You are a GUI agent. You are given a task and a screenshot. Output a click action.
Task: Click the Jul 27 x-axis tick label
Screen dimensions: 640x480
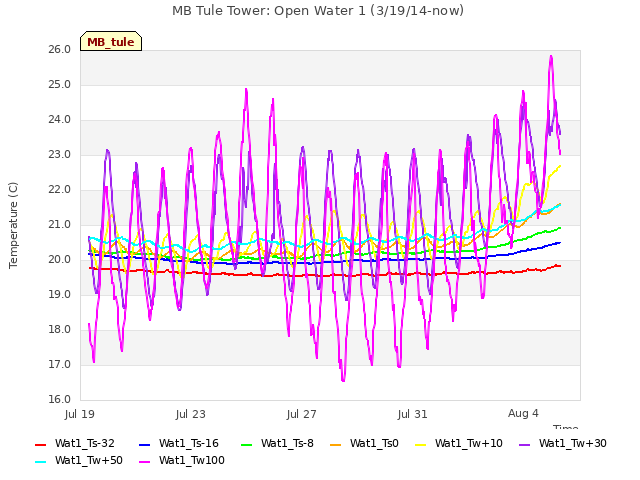(x=302, y=414)
